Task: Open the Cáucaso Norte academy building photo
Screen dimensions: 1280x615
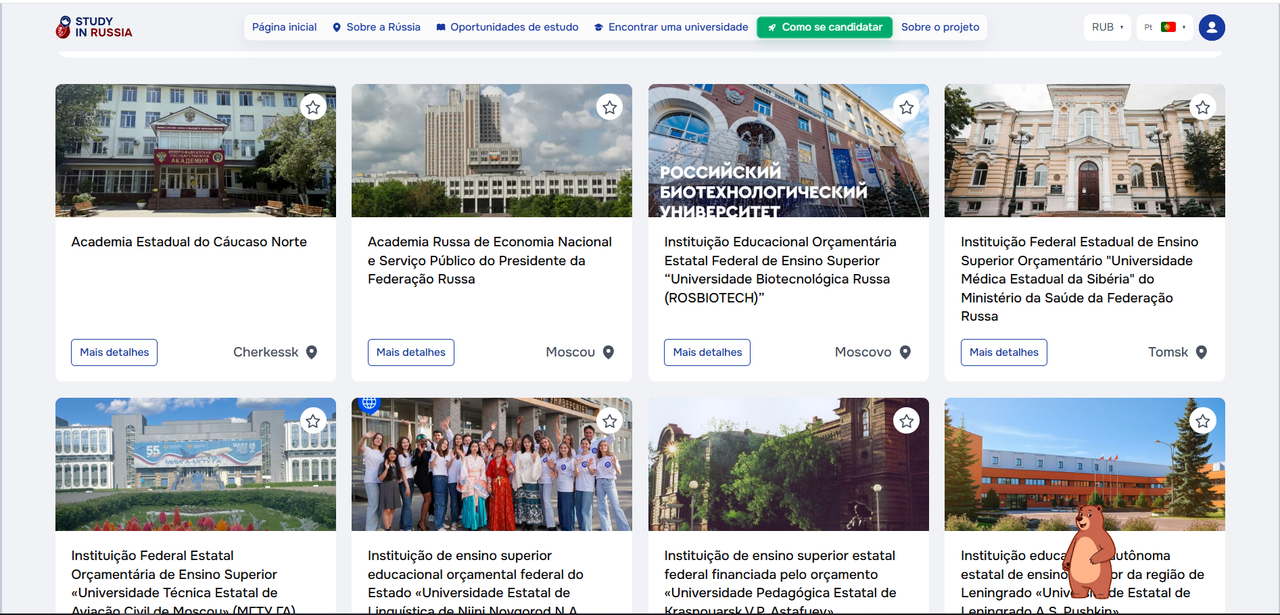Action: [195, 150]
